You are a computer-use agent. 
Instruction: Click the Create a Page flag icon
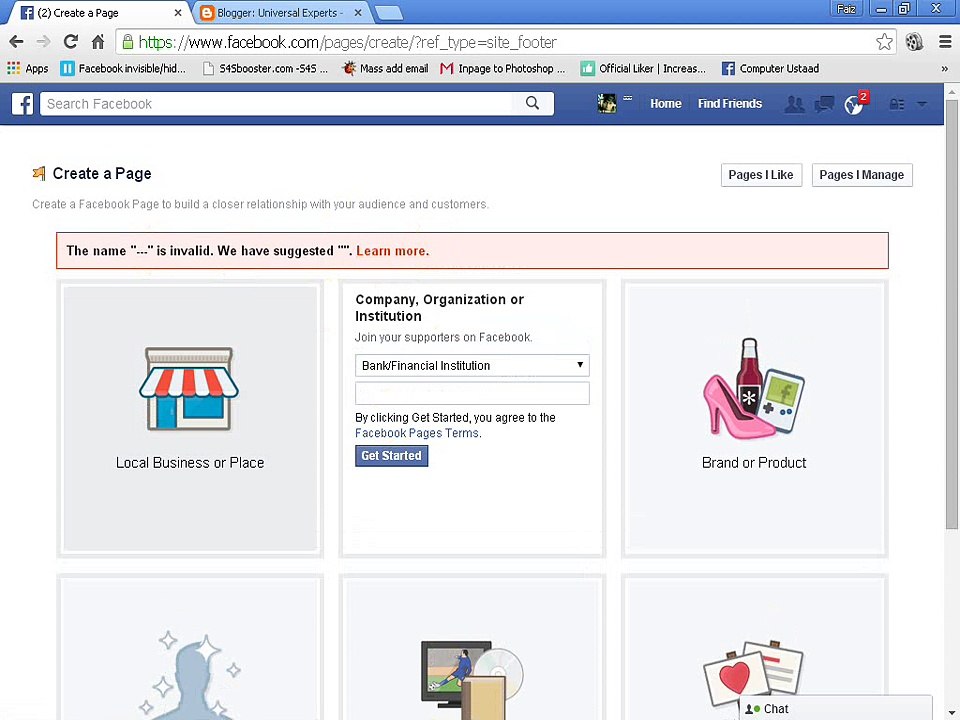click(x=39, y=174)
